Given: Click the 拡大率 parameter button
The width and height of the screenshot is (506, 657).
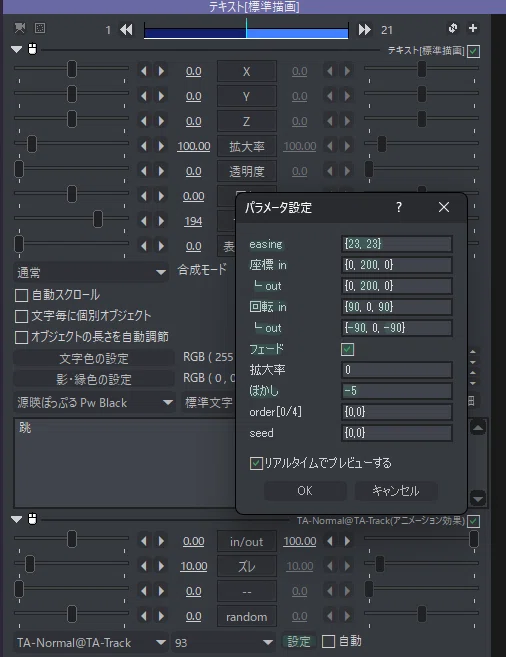Looking at the screenshot, I should (247, 146).
